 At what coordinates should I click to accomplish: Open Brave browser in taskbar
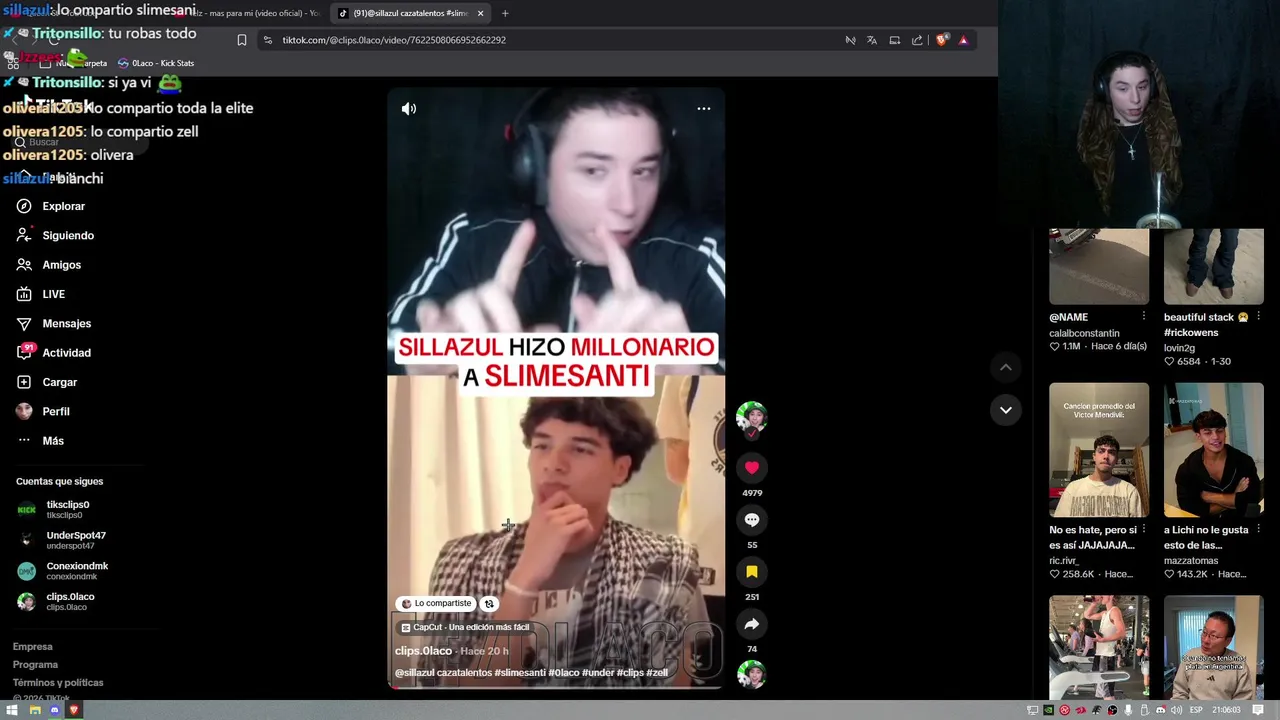[74, 710]
